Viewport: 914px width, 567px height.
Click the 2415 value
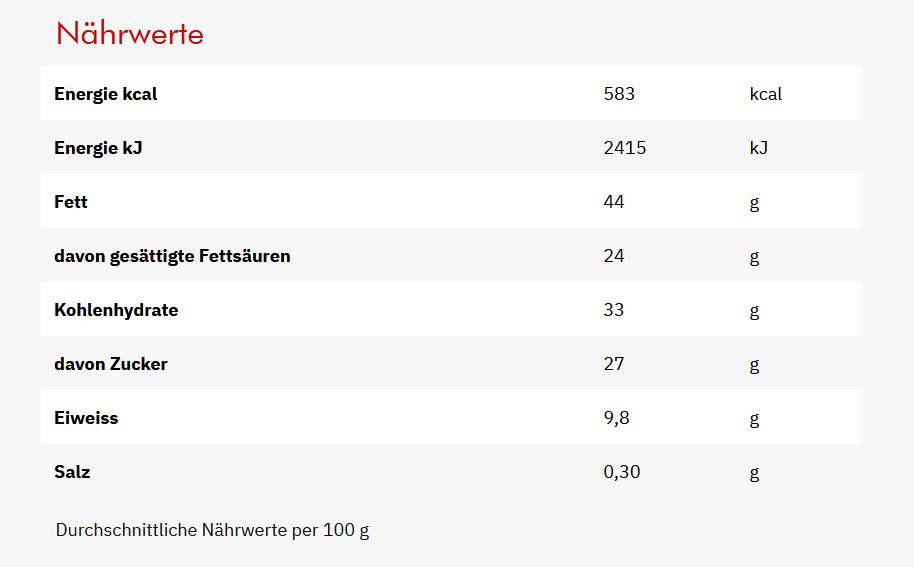[x=625, y=148]
